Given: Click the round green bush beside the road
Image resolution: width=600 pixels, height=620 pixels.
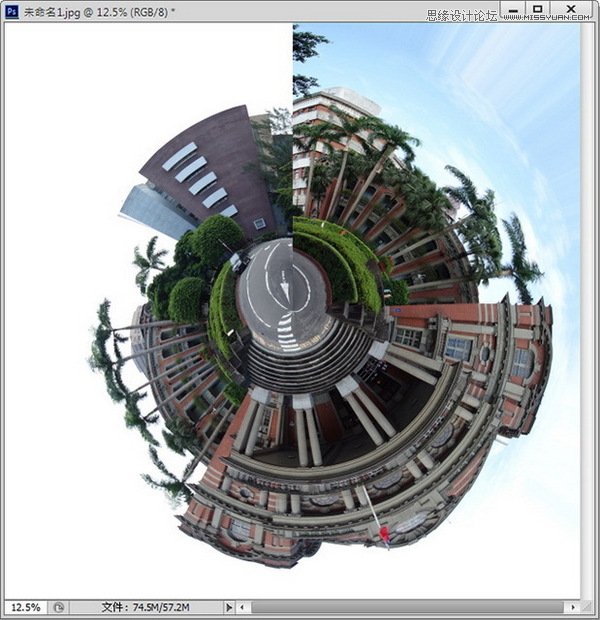Looking at the screenshot, I should 187,298.
